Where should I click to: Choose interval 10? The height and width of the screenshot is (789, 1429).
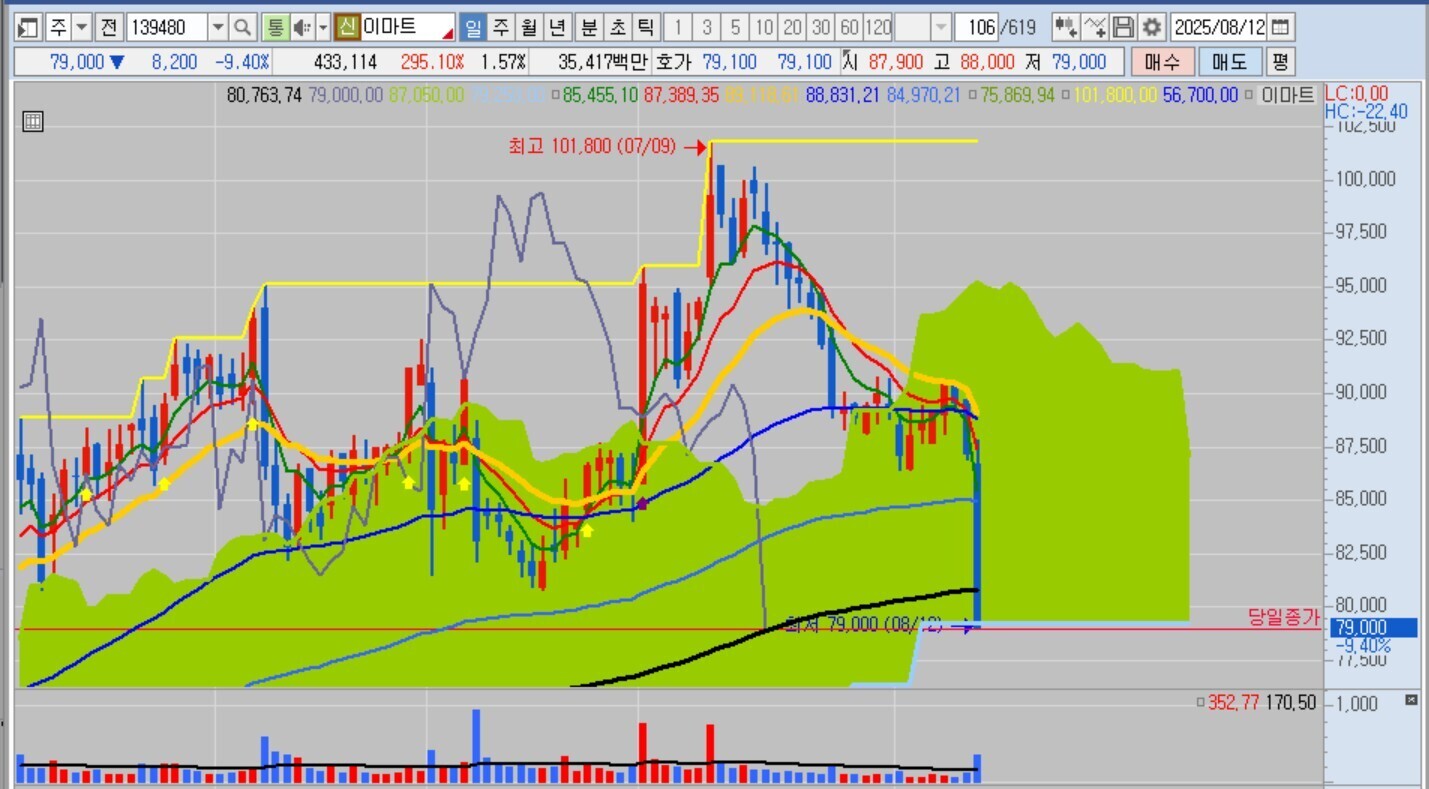tap(765, 27)
